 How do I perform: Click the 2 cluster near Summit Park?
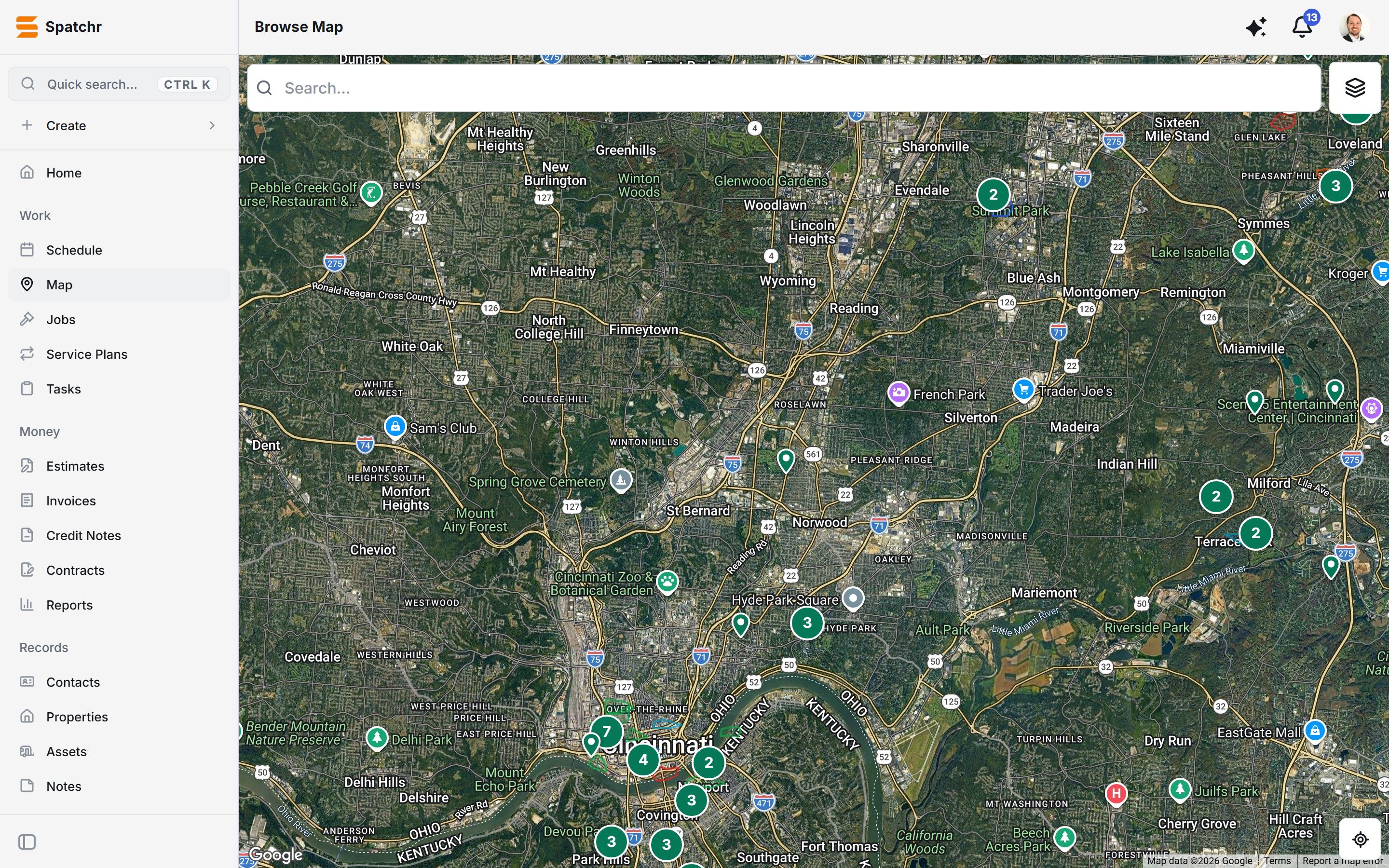[x=994, y=195]
